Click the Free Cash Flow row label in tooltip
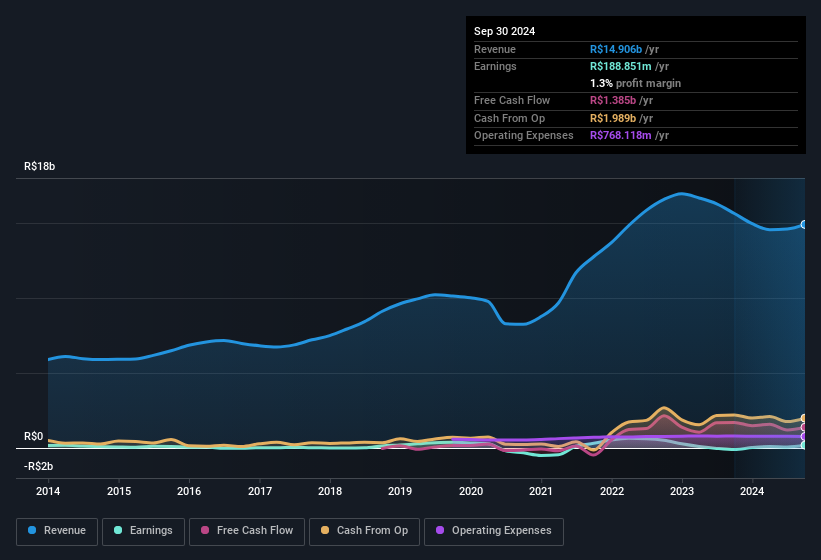The image size is (821, 560). point(512,100)
